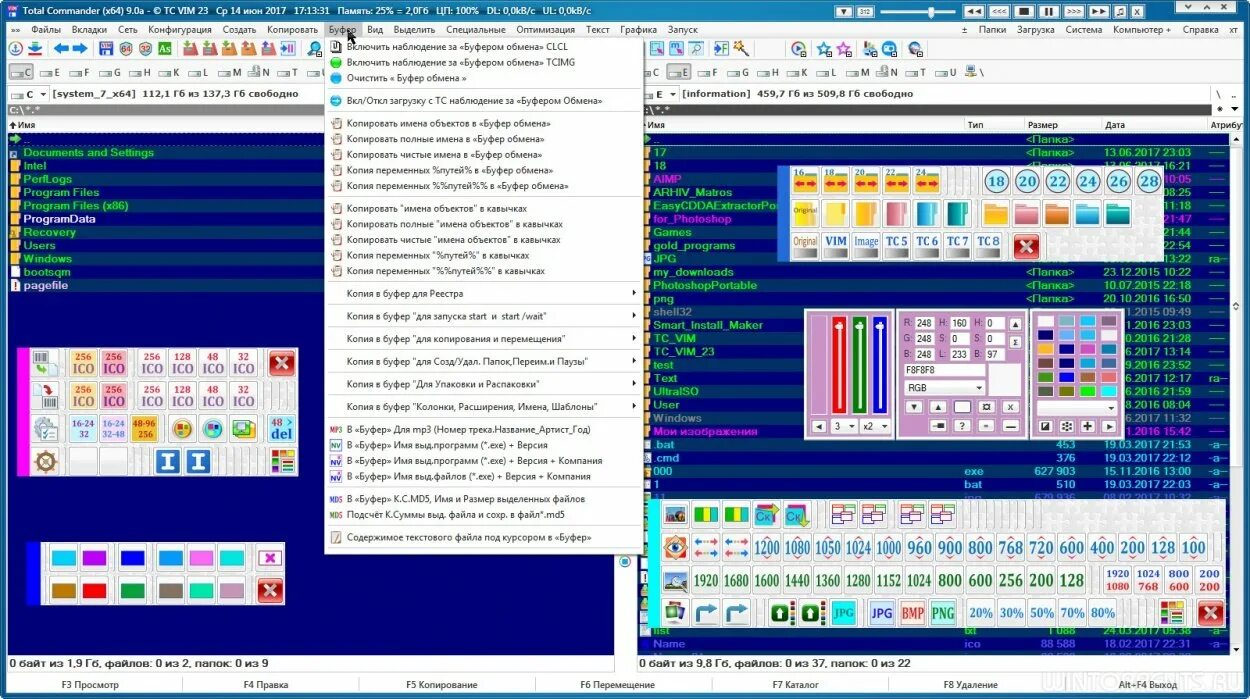This screenshot has height=699, width=1250.
Task: Expand 'для копирования и перемещения' submenu
Action: point(484,339)
